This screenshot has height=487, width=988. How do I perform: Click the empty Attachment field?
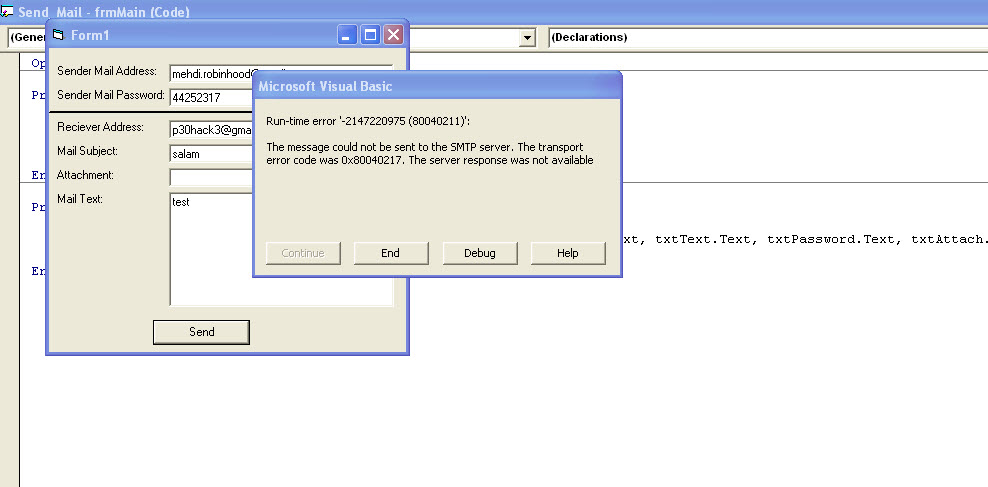(212, 177)
